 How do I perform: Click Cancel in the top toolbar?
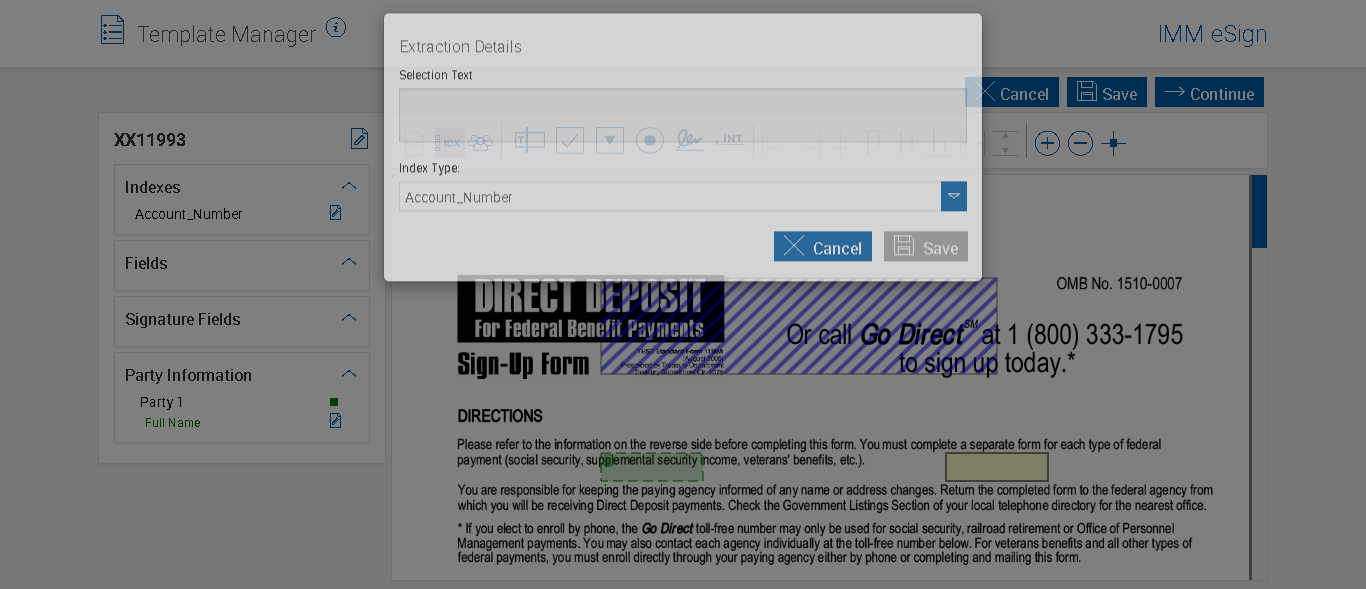1012,93
